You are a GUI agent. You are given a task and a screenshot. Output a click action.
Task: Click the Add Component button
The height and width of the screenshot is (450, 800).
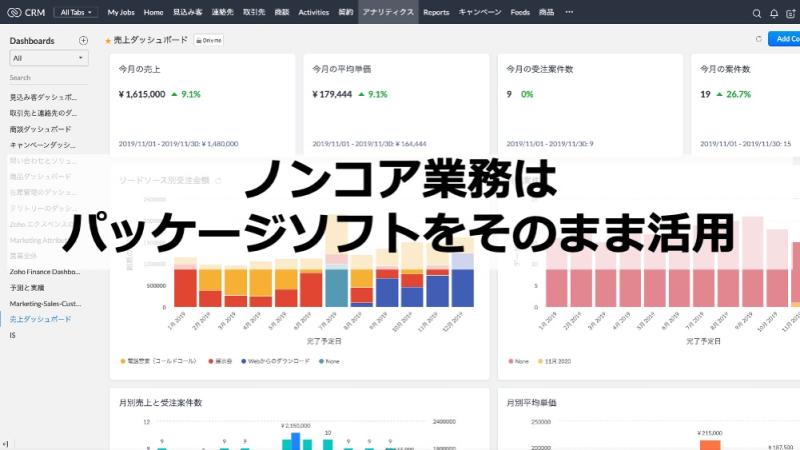(x=784, y=39)
